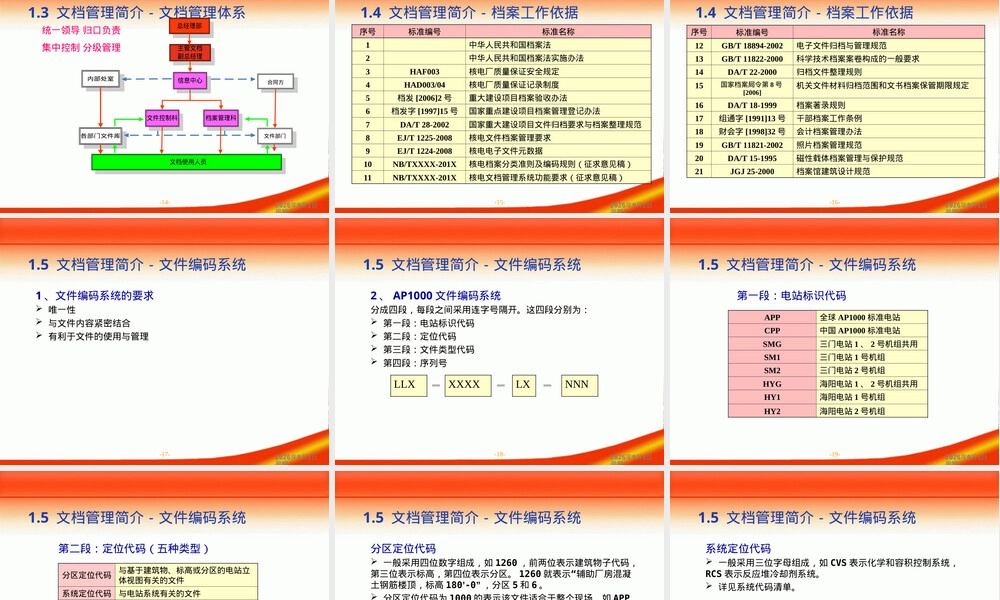Open the slide titled 文件编码系统的要求
The image size is (1000, 600).
pos(164,341)
